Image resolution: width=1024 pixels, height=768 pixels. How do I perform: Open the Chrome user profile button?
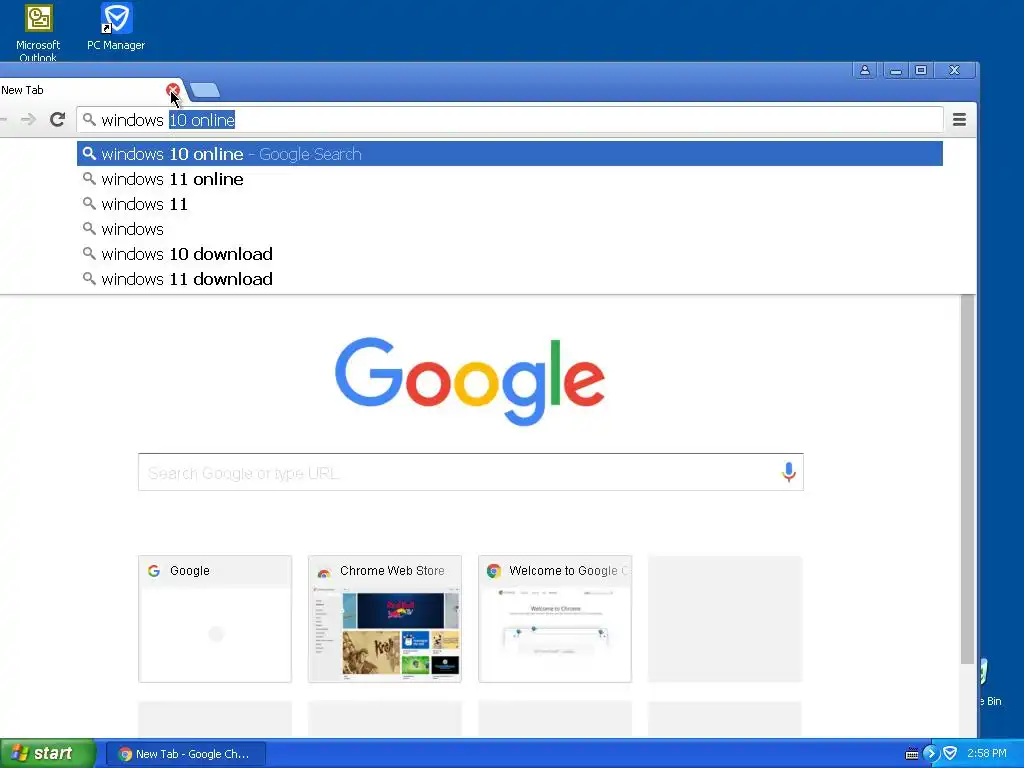coord(865,71)
